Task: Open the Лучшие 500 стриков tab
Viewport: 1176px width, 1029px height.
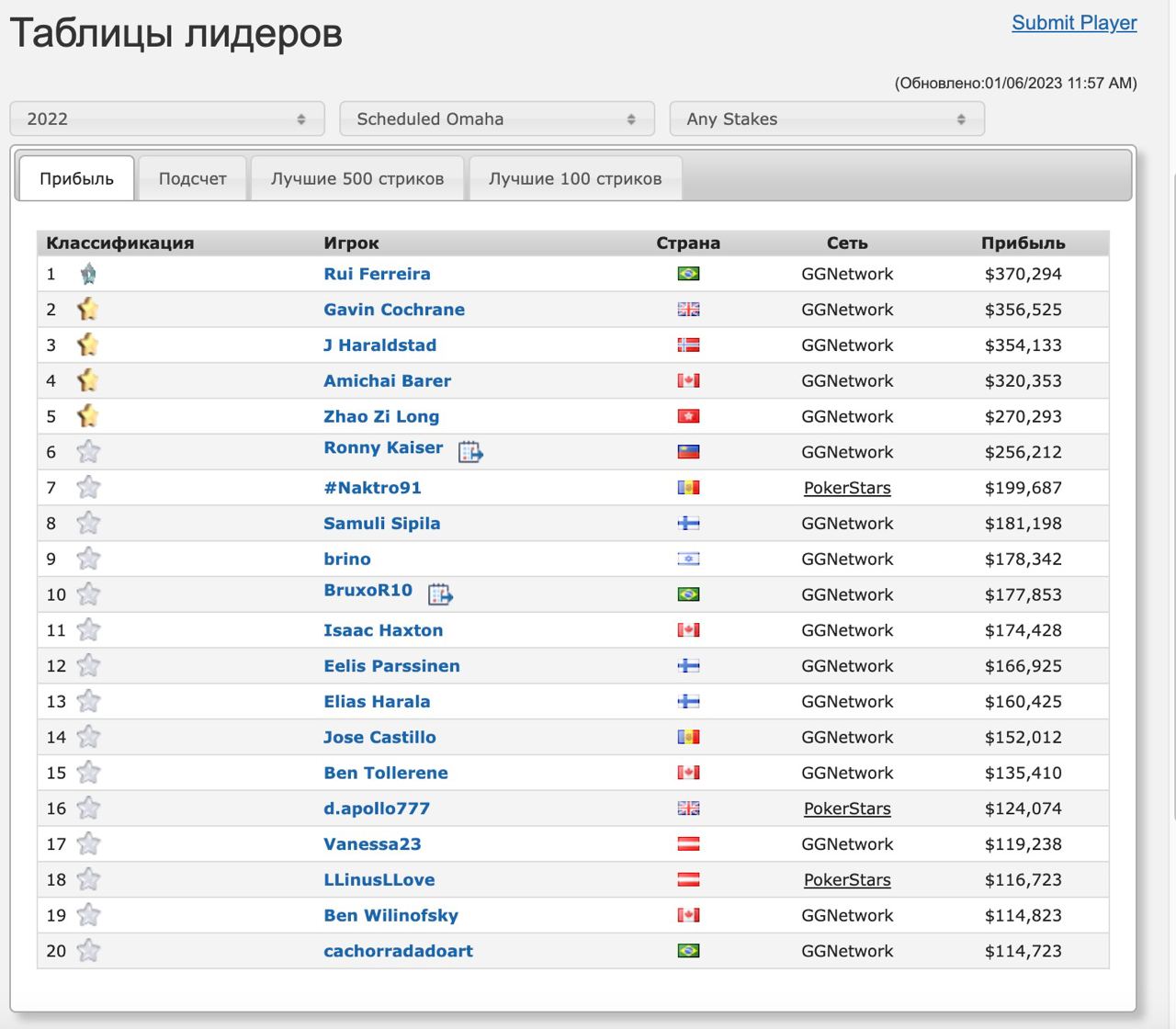Action: coord(357,179)
